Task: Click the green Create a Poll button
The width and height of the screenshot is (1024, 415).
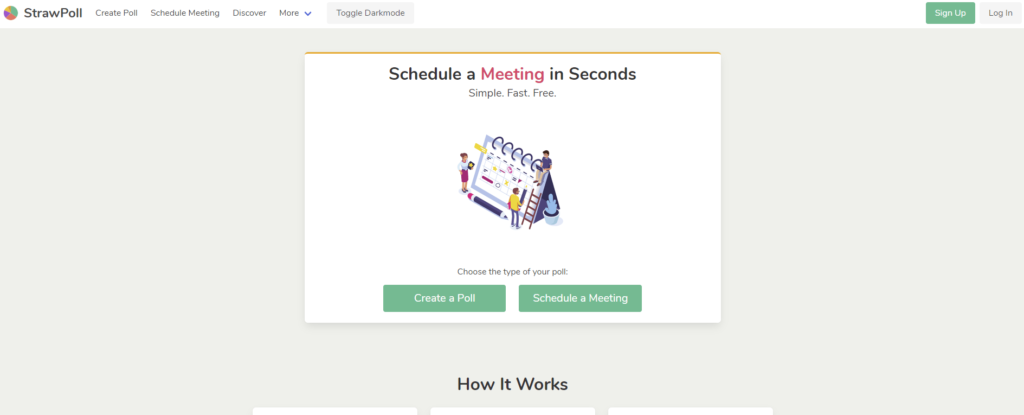Action: [x=444, y=298]
